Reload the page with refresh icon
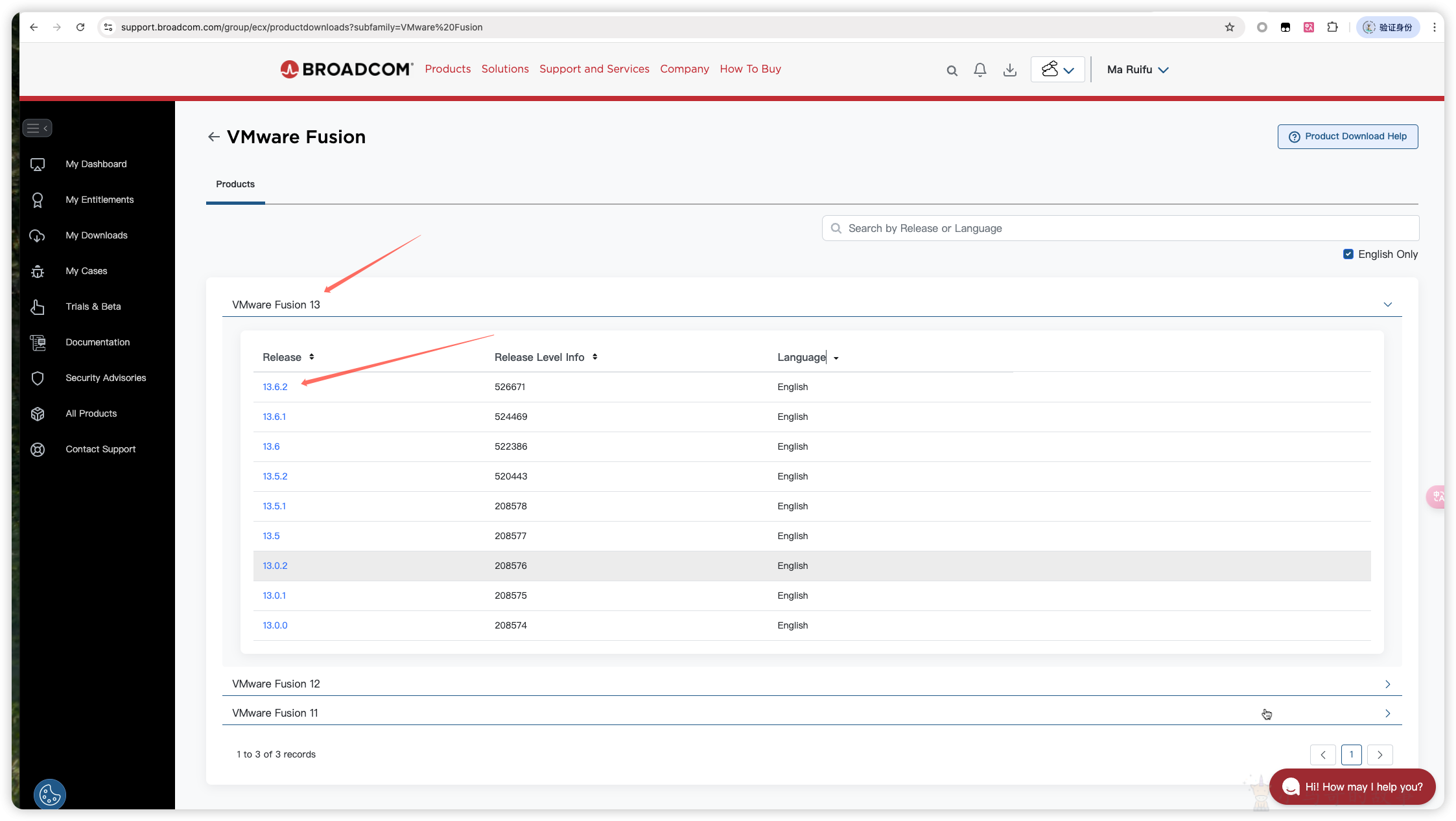Image resolution: width=1456 pixels, height=821 pixels. point(80,27)
